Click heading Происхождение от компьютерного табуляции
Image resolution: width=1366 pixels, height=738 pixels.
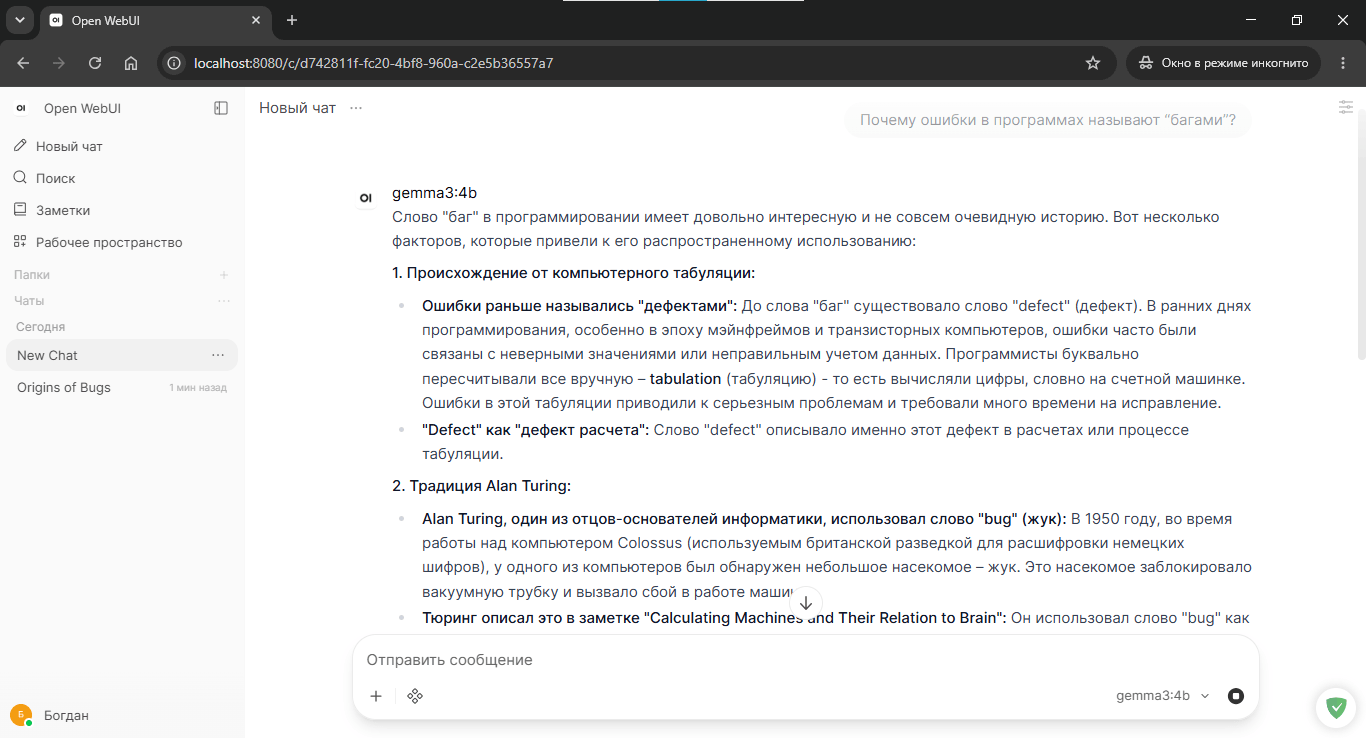coord(573,273)
